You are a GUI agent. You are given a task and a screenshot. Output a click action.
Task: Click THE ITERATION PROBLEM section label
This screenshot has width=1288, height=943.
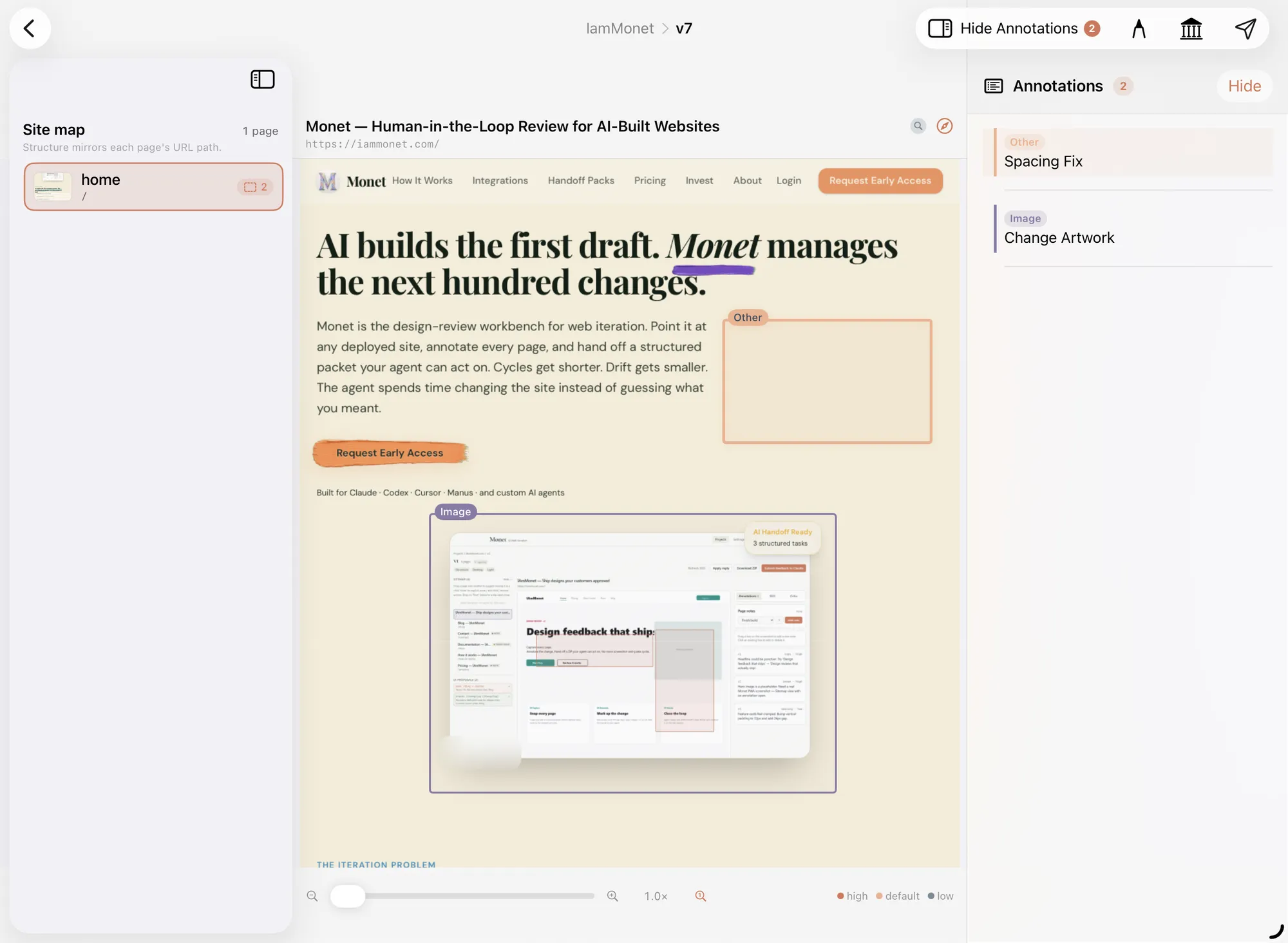pyautogui.click(x=376, y=864)
